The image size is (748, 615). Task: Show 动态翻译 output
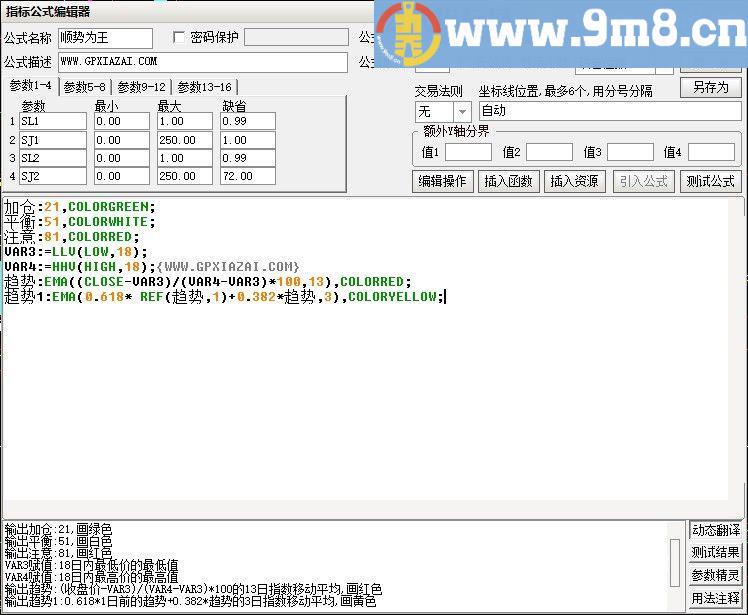tap(716, 530)
